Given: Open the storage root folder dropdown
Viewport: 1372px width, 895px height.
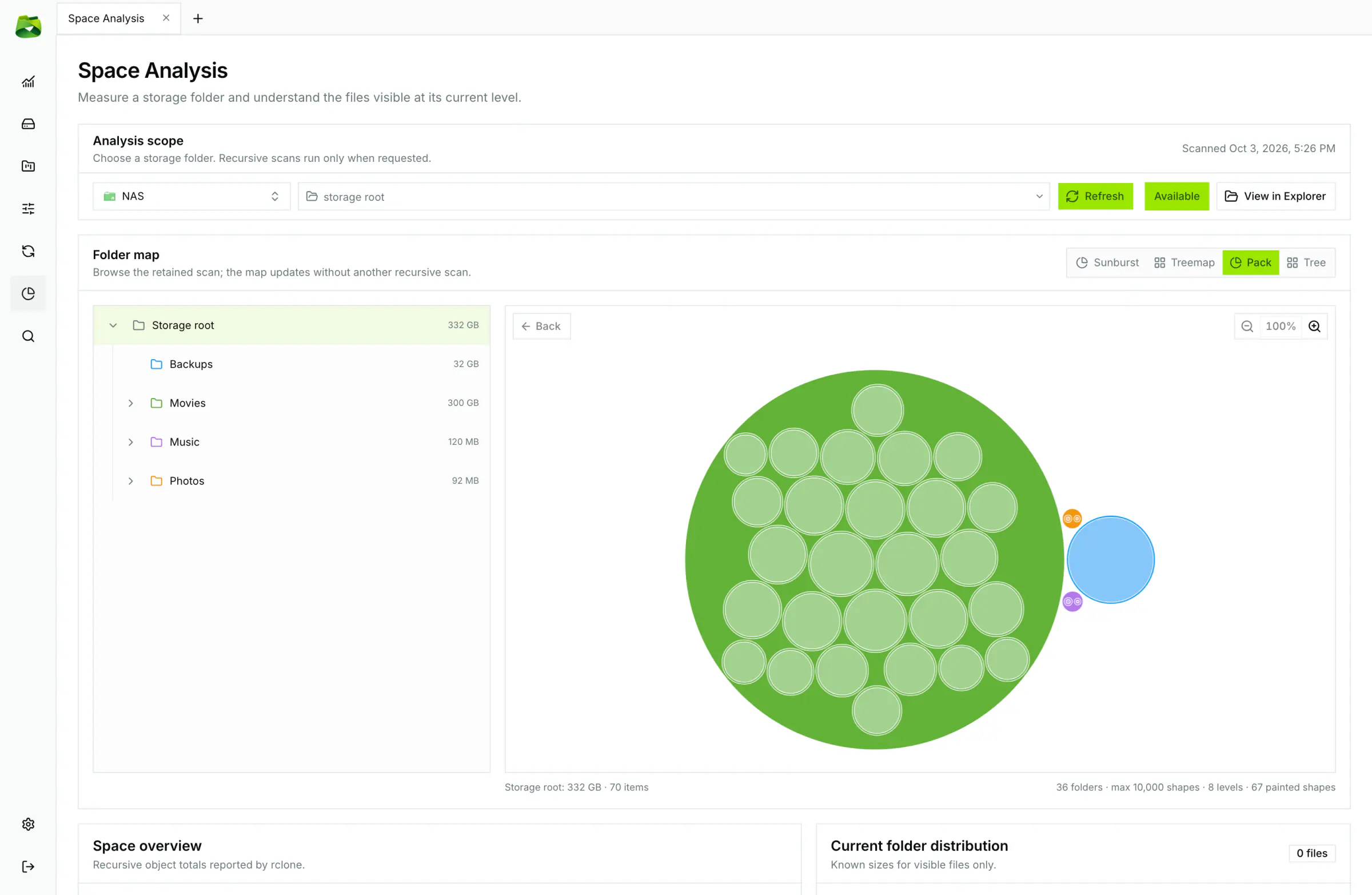Looking at the screenshot, I should tap(673, 196).
